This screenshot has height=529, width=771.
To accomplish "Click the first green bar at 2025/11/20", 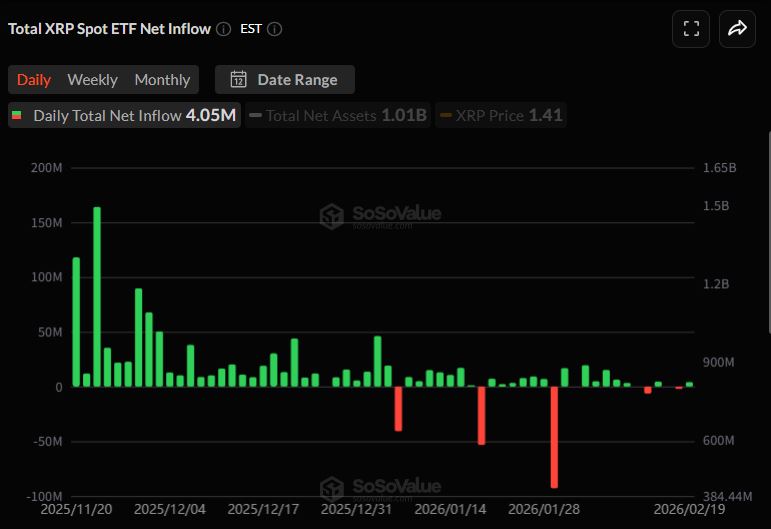I will pos(76,321).
